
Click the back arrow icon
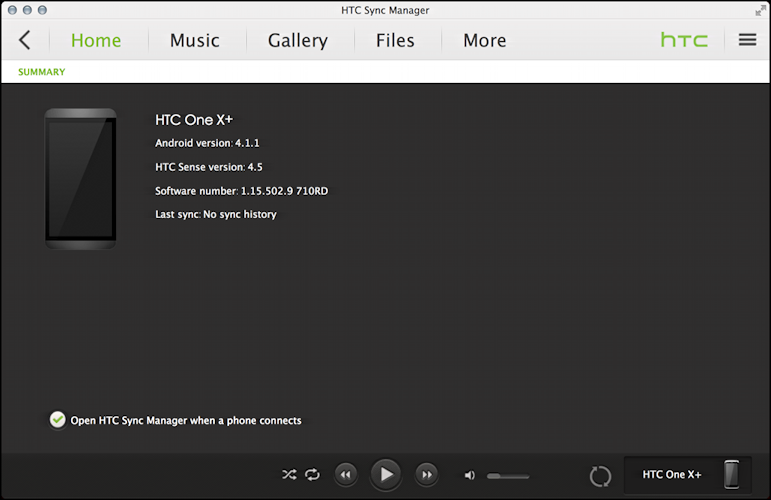tap(25, 40)
